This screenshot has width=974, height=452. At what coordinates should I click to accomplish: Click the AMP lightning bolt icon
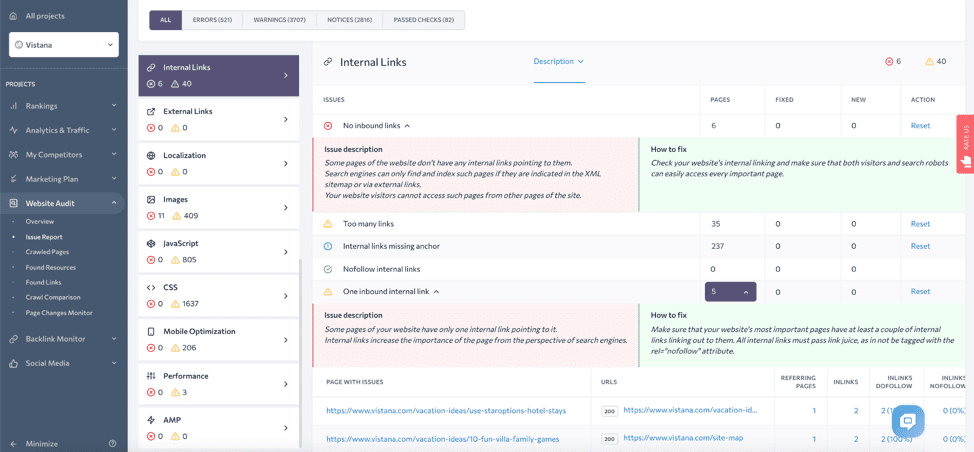pos(150,420)
